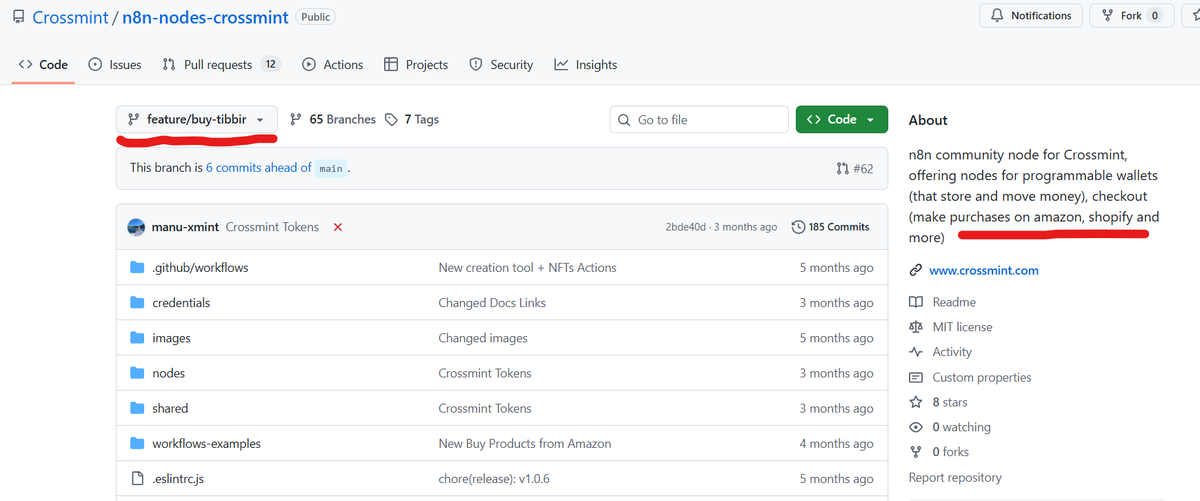
Task: Open commit 'New Buy Products from Amazon'
Action: click(525, 443)
